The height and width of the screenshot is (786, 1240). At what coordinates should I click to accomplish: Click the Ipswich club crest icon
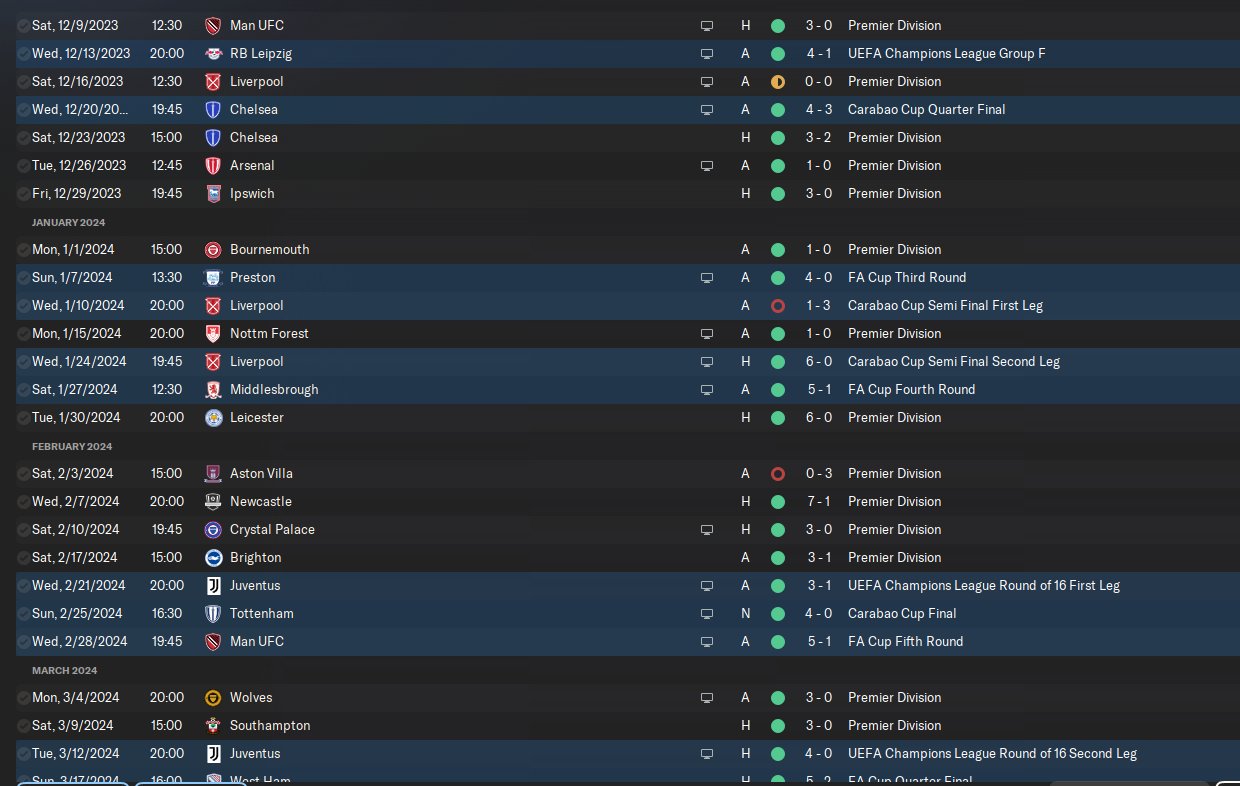pyautogui.click(x=213, y=193)
